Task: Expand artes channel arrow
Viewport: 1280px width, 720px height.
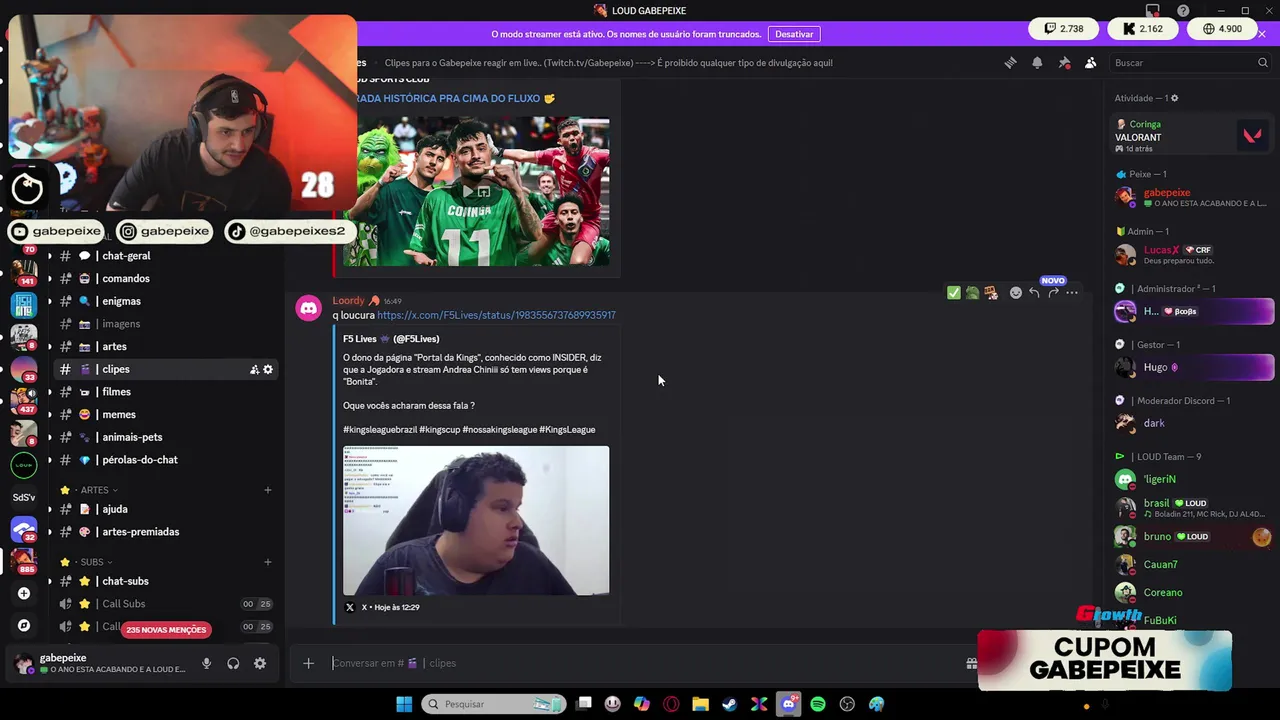Action: click(x=49, y=347)
